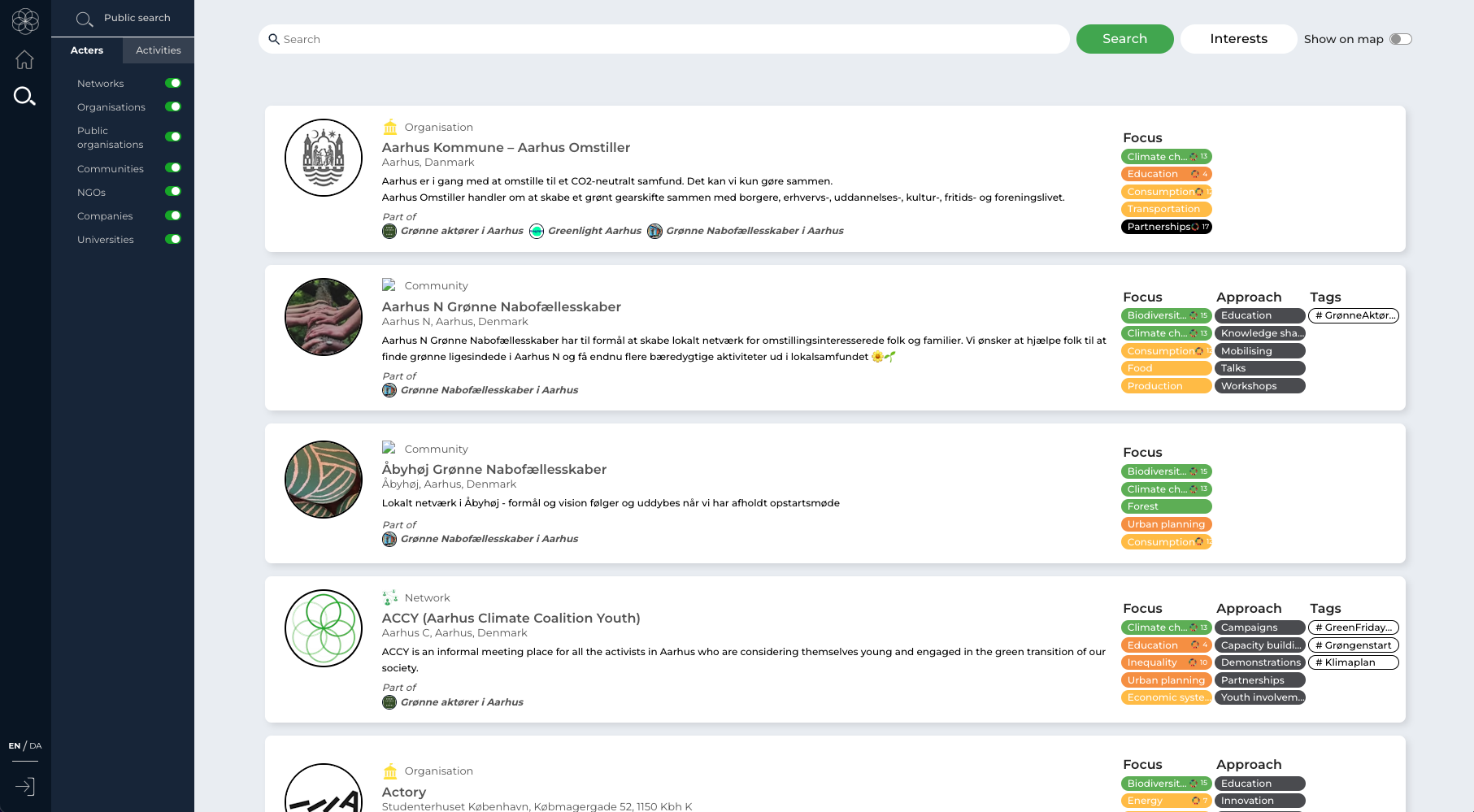Switch language to DA
This screenshot has height=812, width=1474.
pos(36,745)
